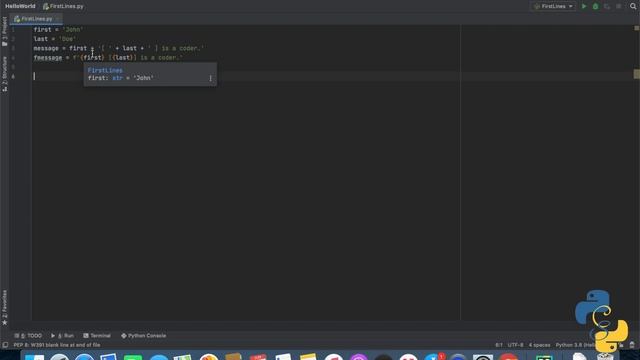640x360 pixels.
Task: Click the stop button in top toolbar
Action: click(x=619, y=6)
